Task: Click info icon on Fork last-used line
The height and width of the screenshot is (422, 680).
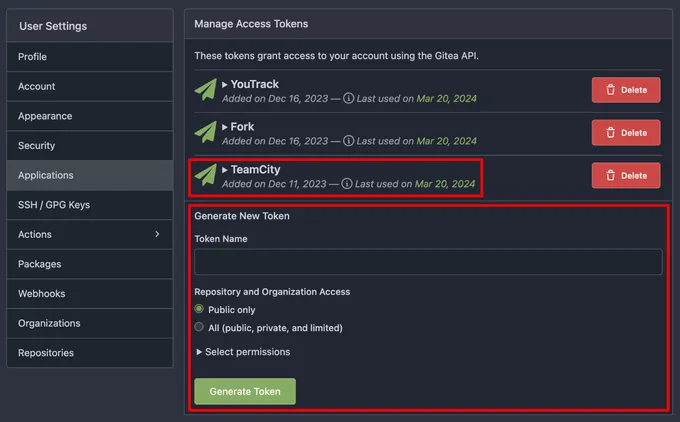Action: point(348,141)
